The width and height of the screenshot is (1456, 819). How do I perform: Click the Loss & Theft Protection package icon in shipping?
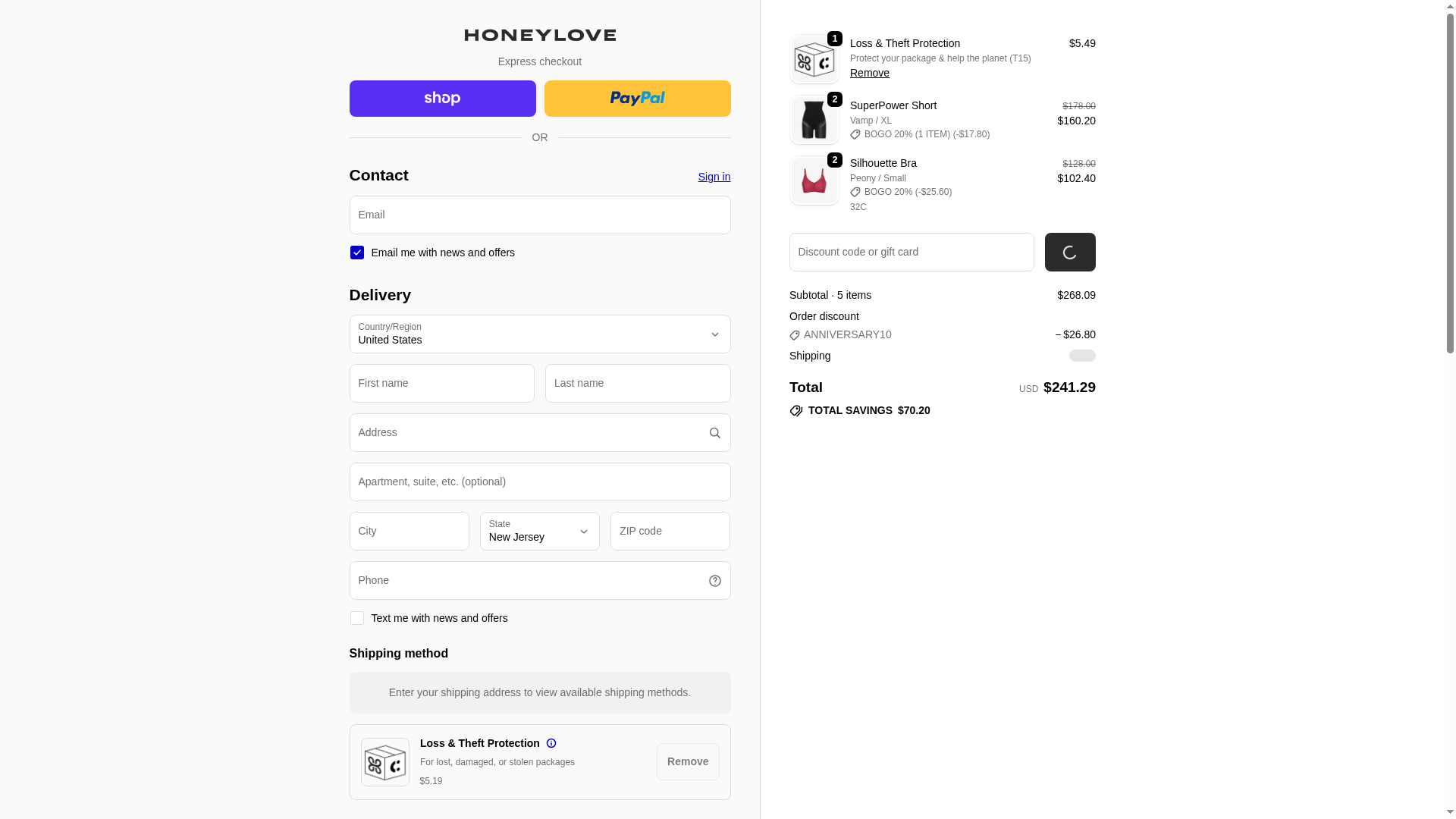click(385, 762)
